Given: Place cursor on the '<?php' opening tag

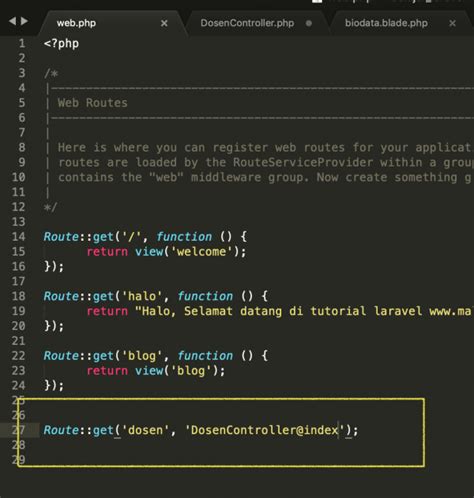Looking at the screenshot, I should [61, 44].
